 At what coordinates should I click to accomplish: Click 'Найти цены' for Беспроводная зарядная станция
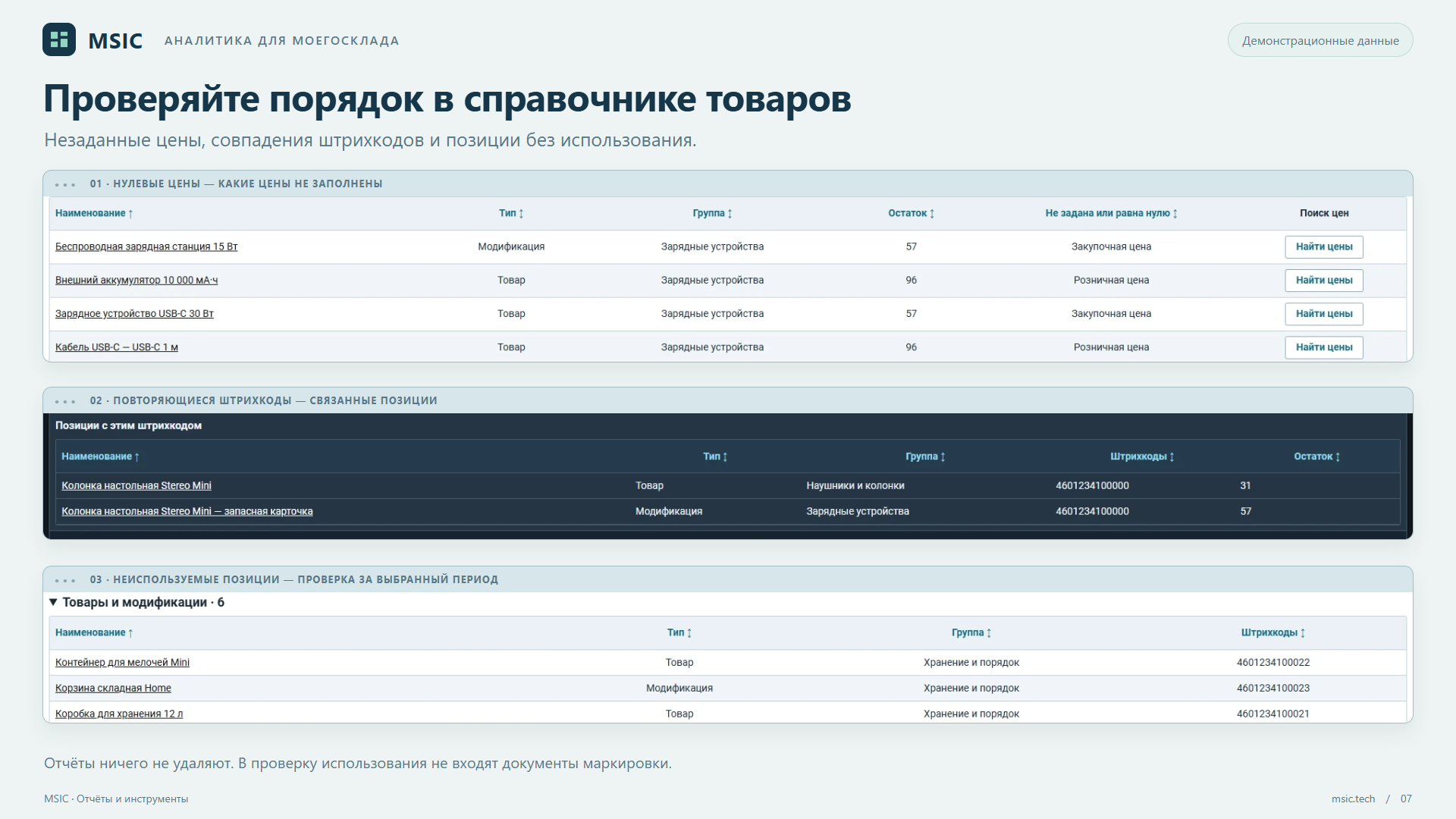pyautogui.click(x=1324, y=246)
